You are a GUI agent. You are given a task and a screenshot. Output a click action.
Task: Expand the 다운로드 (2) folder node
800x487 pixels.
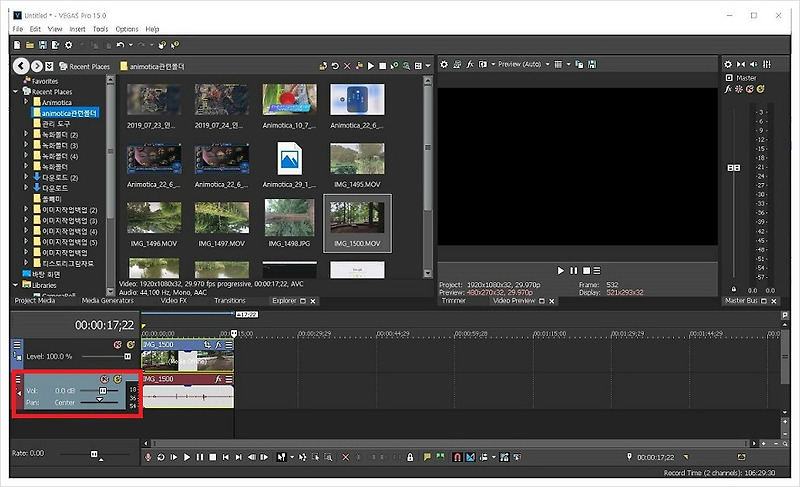(x=26, y=177)
